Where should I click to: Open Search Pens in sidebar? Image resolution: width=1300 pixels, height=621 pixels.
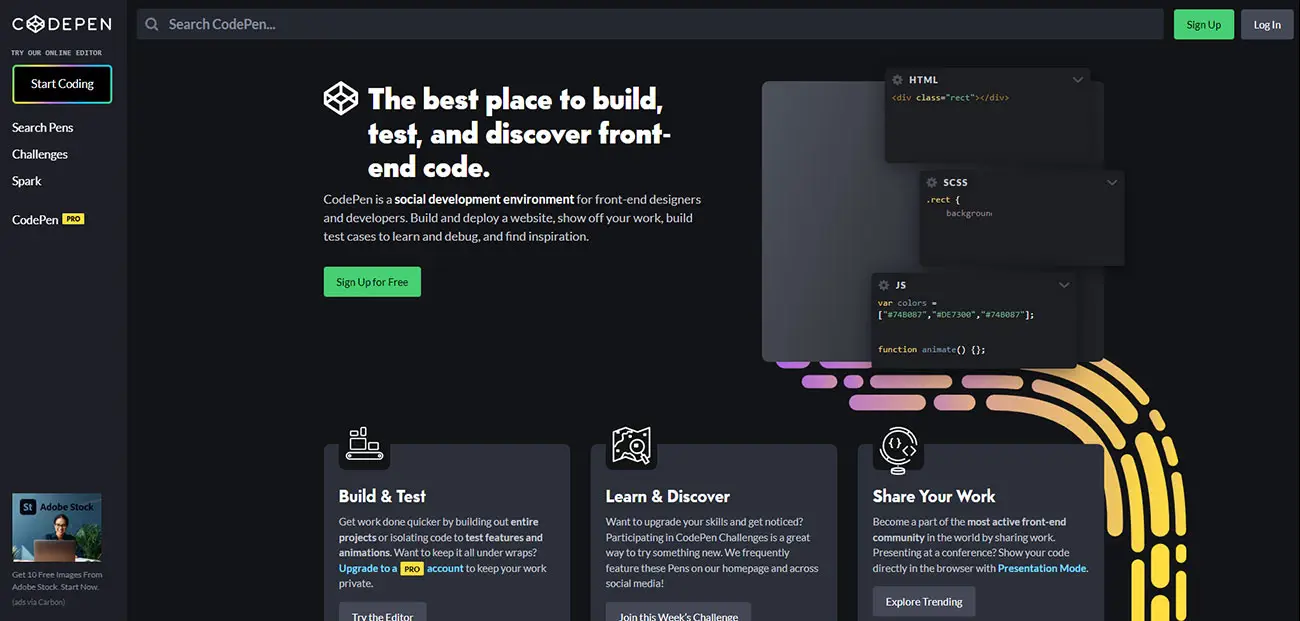tap(42, 127)
